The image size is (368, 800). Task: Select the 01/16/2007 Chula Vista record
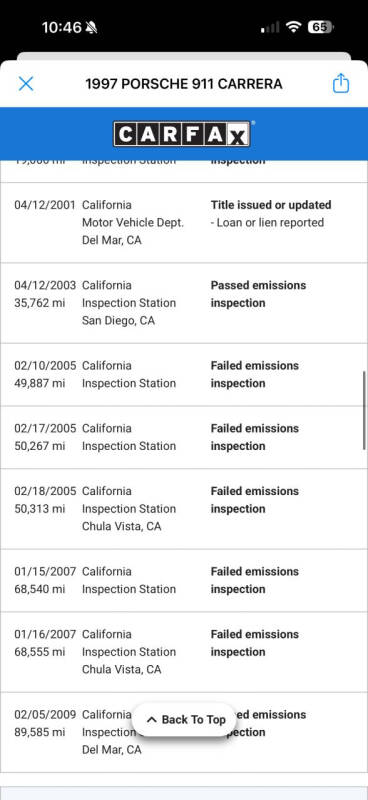point(184,652)
